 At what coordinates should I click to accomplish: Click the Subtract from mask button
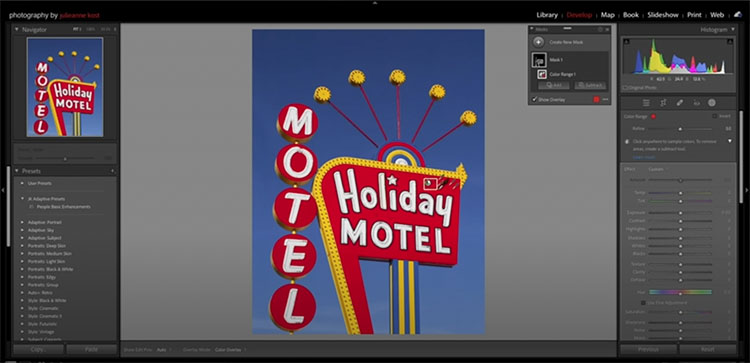point(590,85)
